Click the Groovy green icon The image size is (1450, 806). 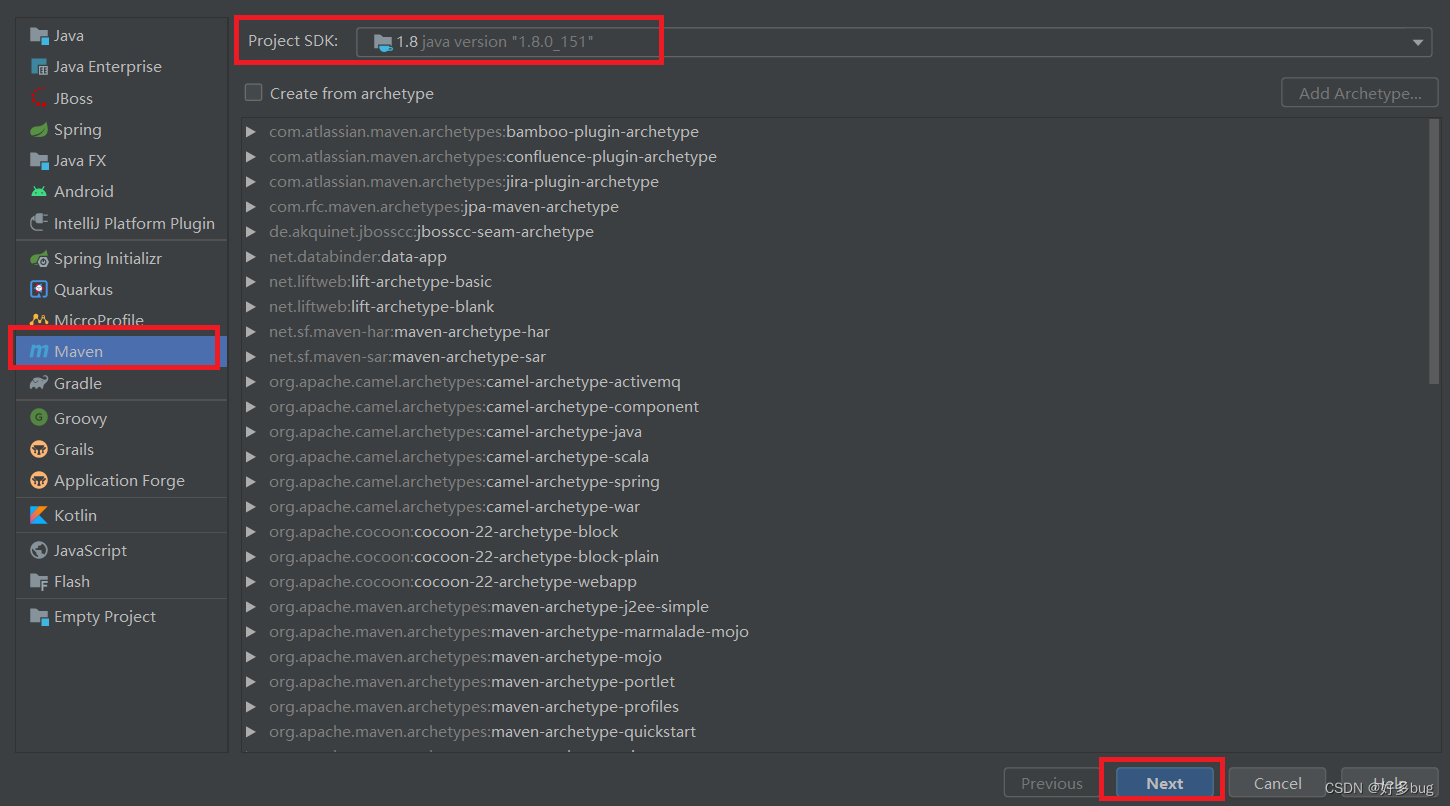[x=39, y=418]
